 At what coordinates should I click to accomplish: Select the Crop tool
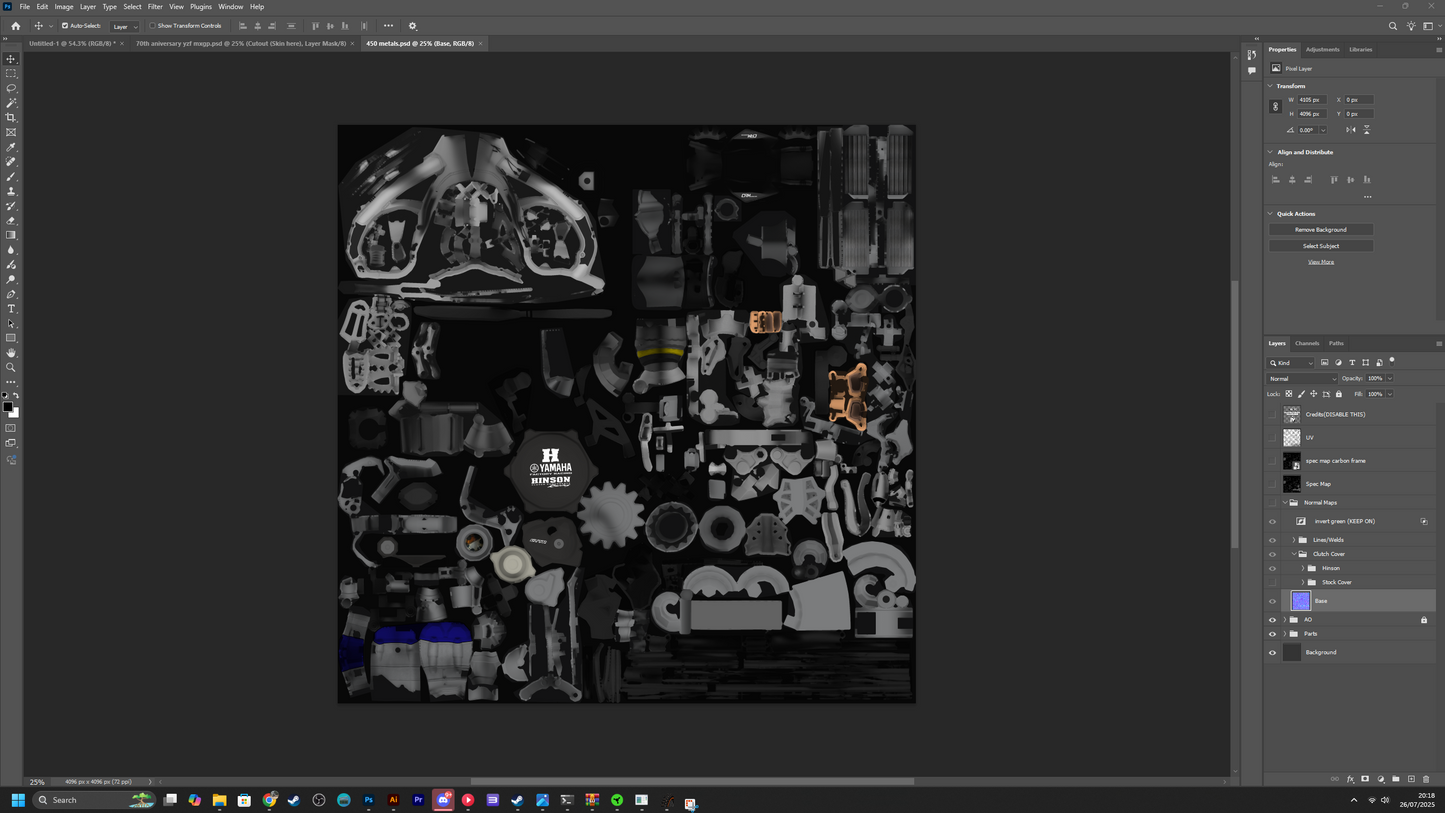coord(11,118)
